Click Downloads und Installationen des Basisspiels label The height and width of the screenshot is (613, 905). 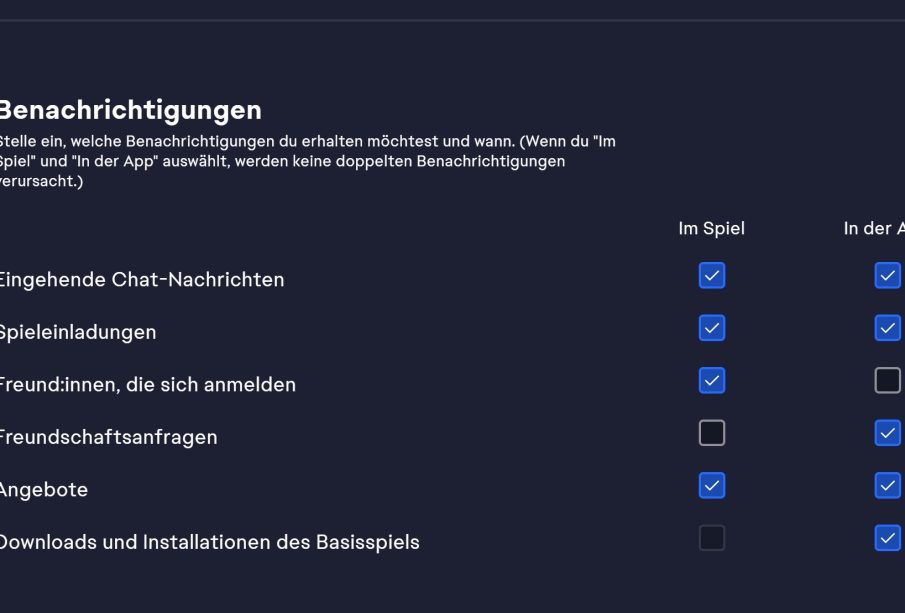208,542
